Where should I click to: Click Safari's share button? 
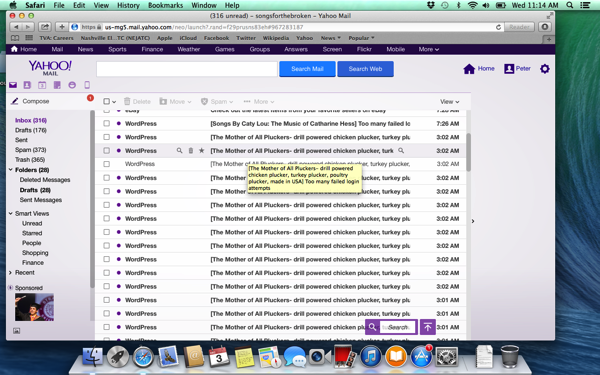coord(45,27)
